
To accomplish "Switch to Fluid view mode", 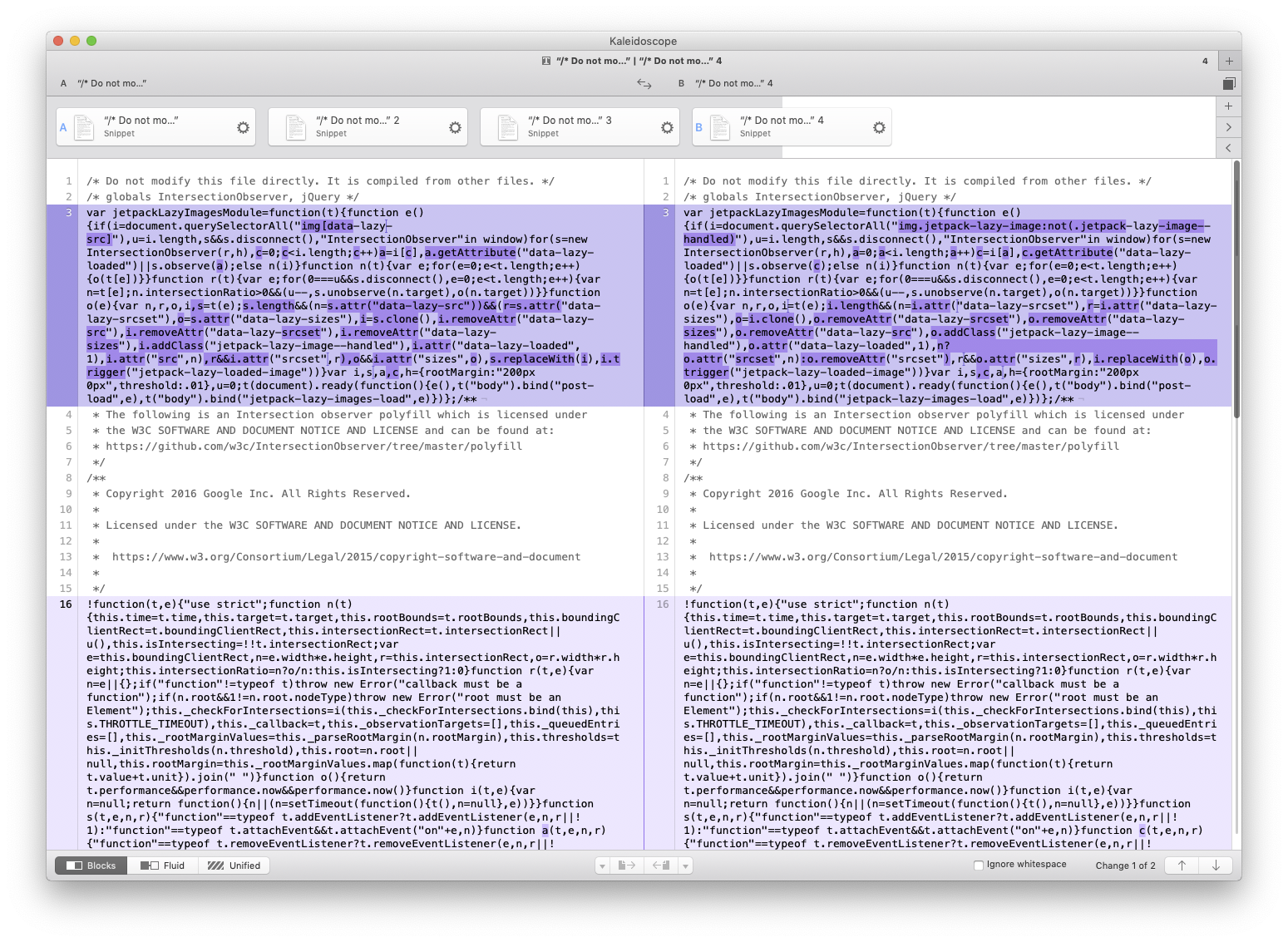I will coord(162,866).
